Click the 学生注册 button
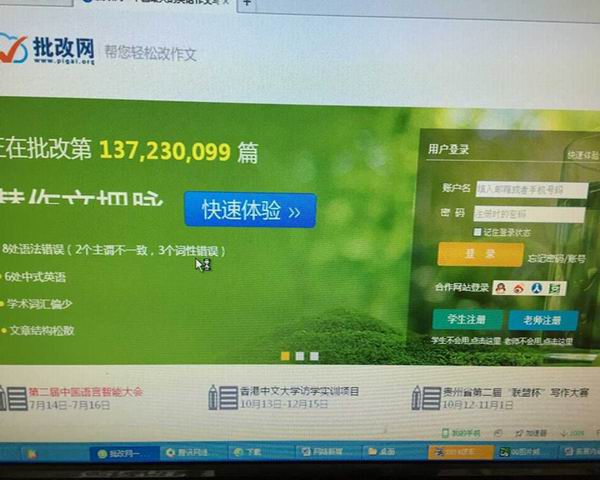Viewport: 600px width, 480px height. (467, 320)
